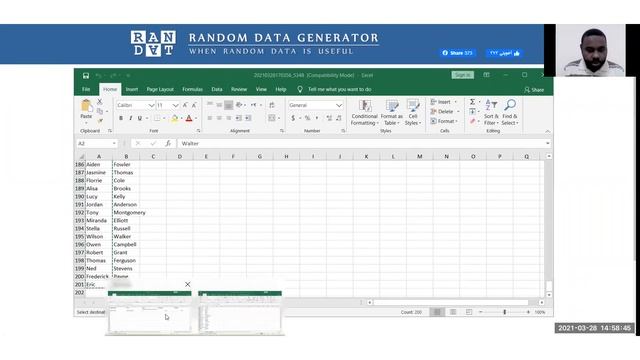Screen dimensions: 640x360
Task: Apply Percent Style format
Action: click(x=307, y=118)
